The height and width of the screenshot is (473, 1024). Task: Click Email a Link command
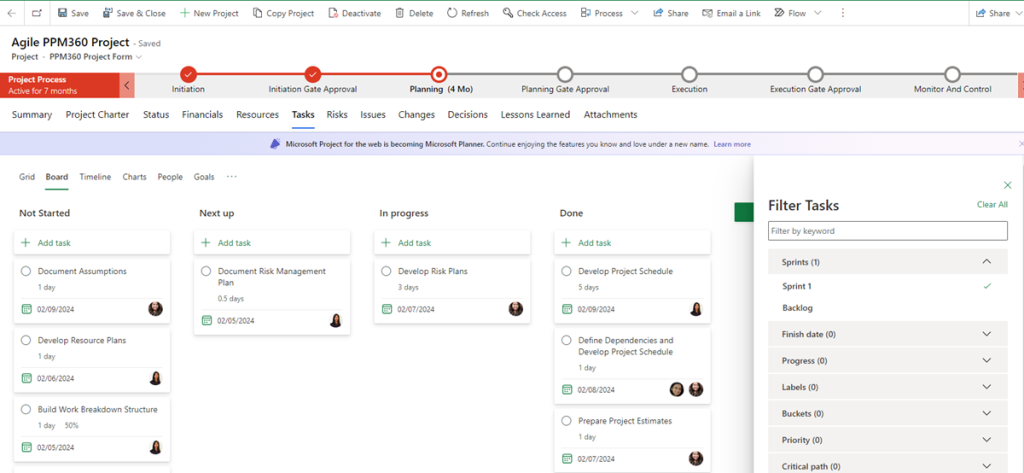(x=731, y=13)
